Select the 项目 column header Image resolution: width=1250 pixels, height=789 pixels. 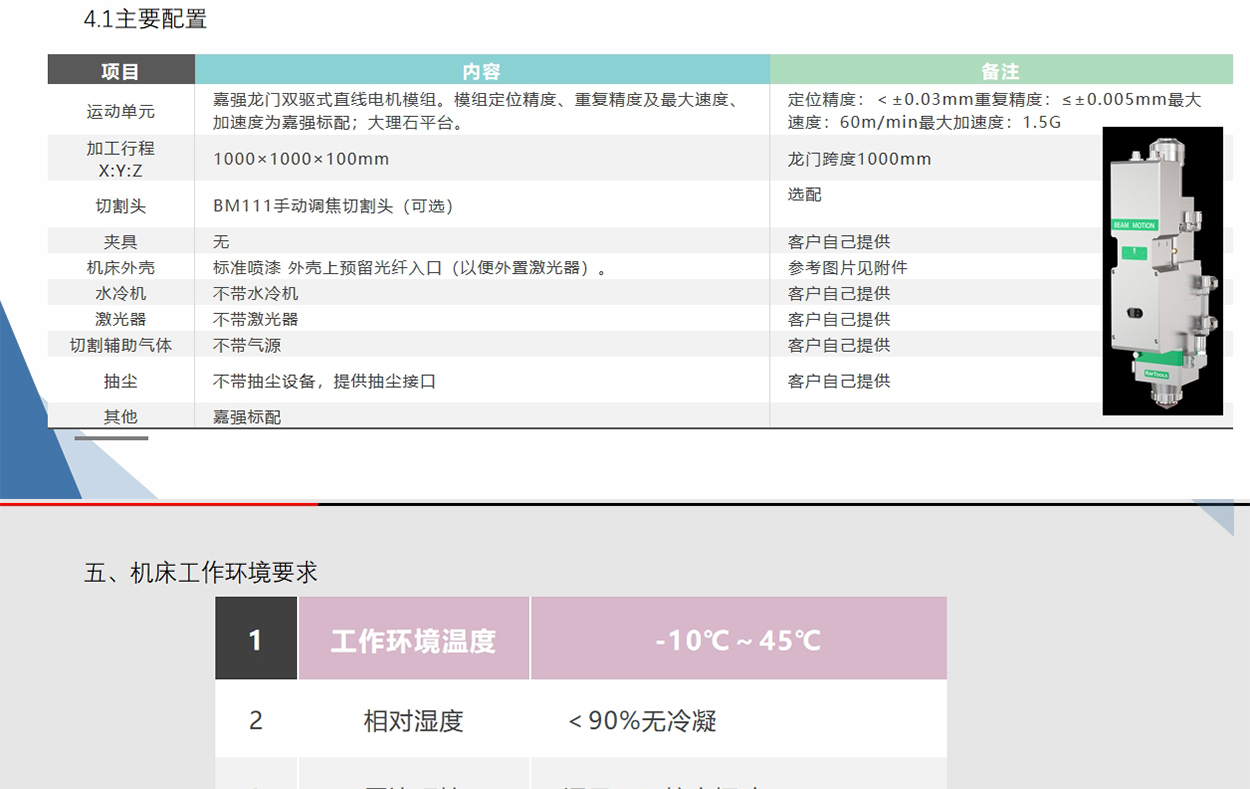tap(121, 71)
